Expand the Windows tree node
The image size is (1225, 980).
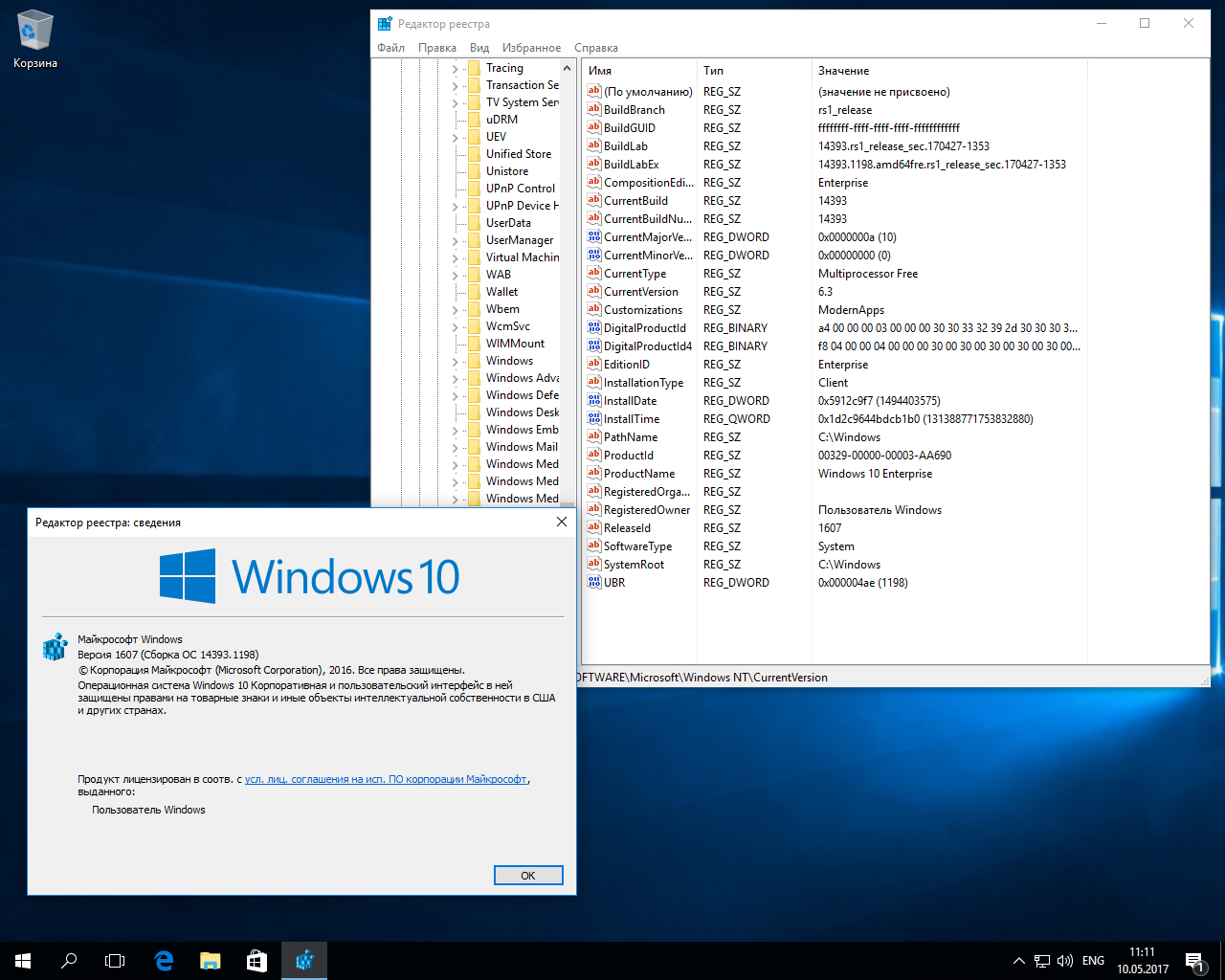click(456, 362)
